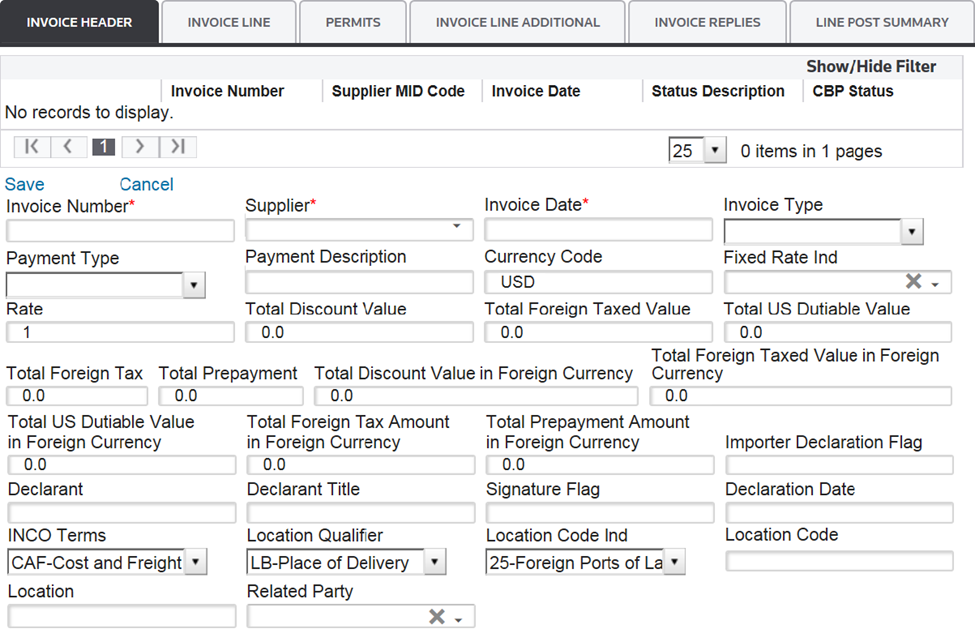Select page 1 in pager
This screenshot has width=975, height=629.
(x=104, y=148)
